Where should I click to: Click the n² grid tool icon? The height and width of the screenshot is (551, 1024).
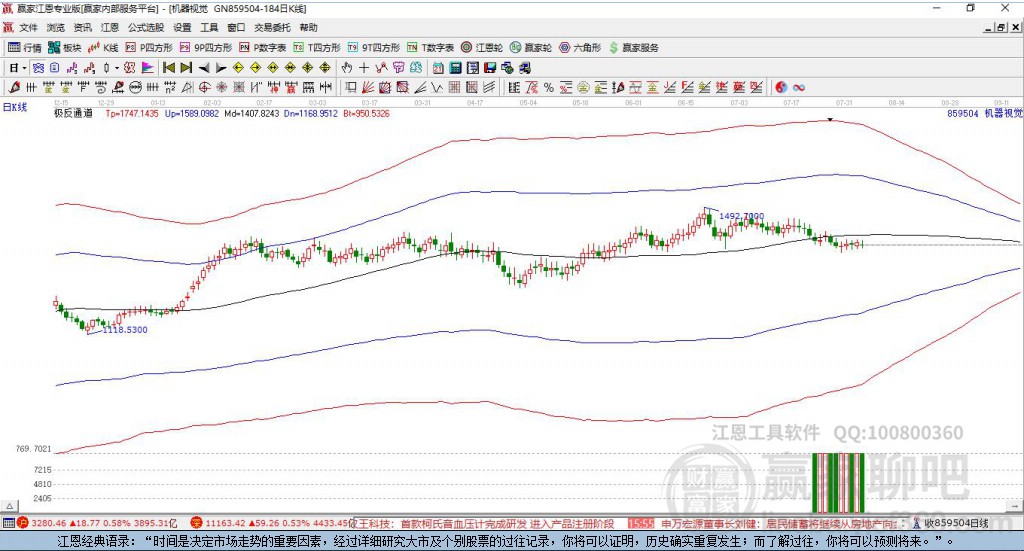click(170, 87)
